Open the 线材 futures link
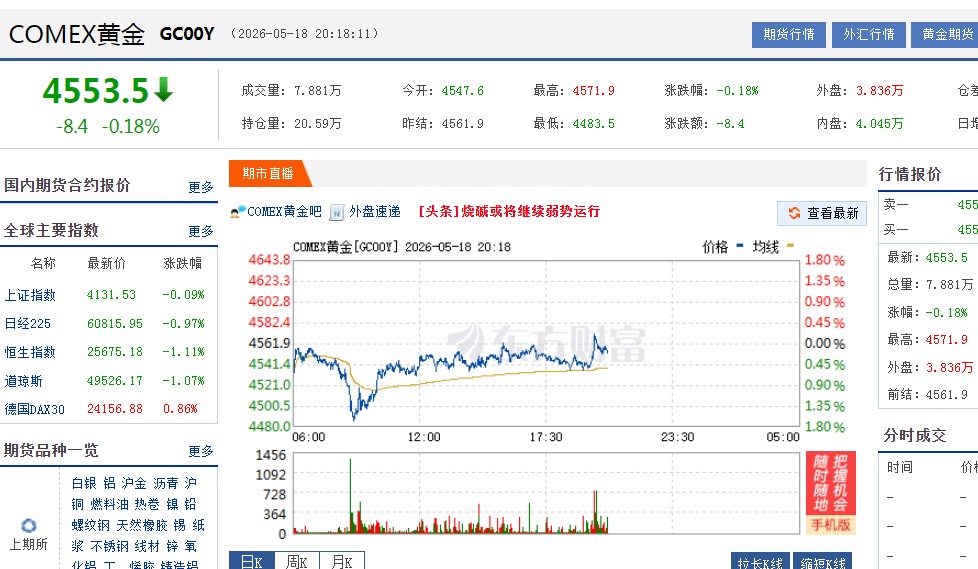The height and width of the screenshot is (569, 978). [x=147, y=547]
